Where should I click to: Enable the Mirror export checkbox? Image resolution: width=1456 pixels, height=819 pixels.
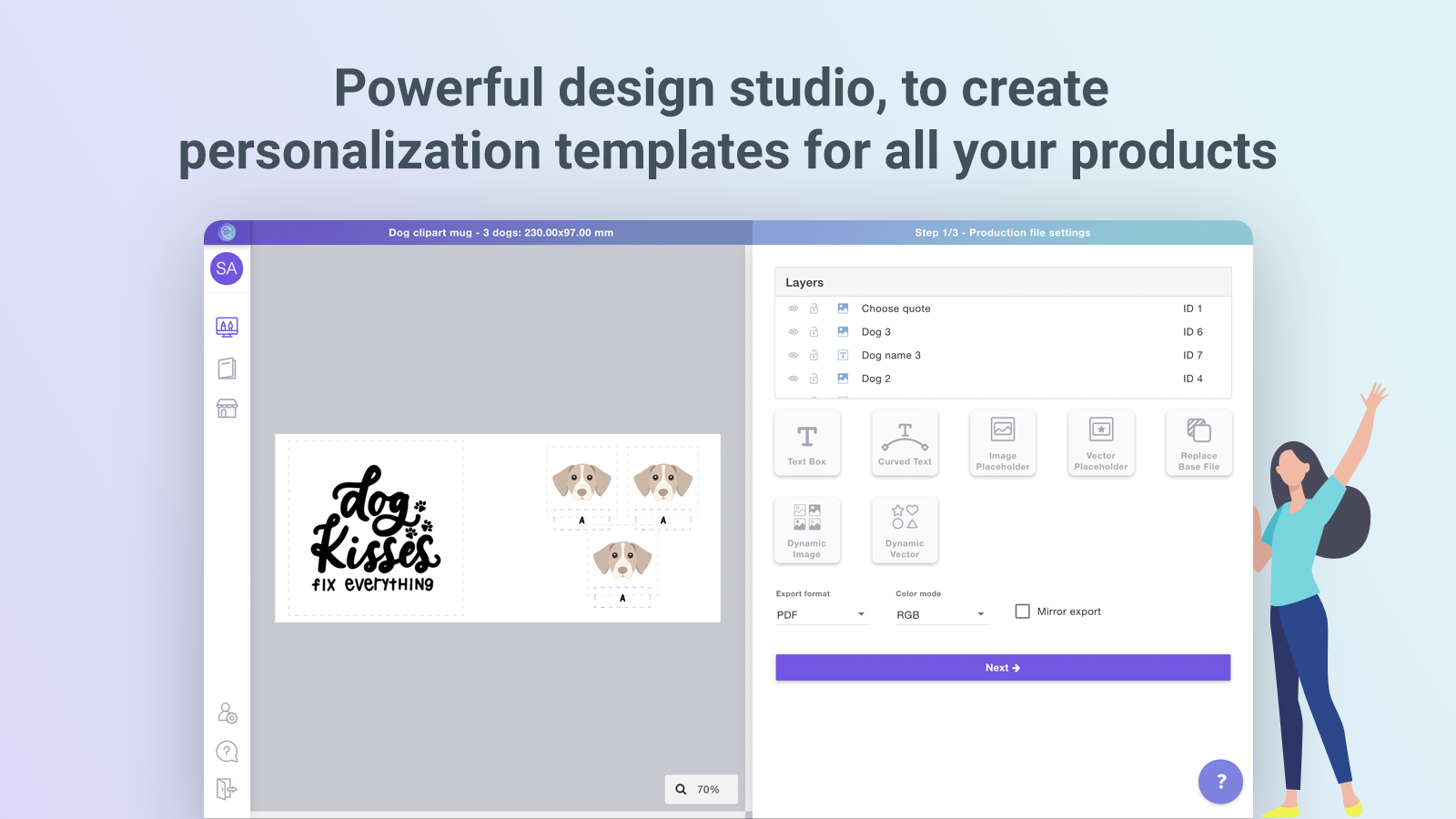pos(1022,611)
